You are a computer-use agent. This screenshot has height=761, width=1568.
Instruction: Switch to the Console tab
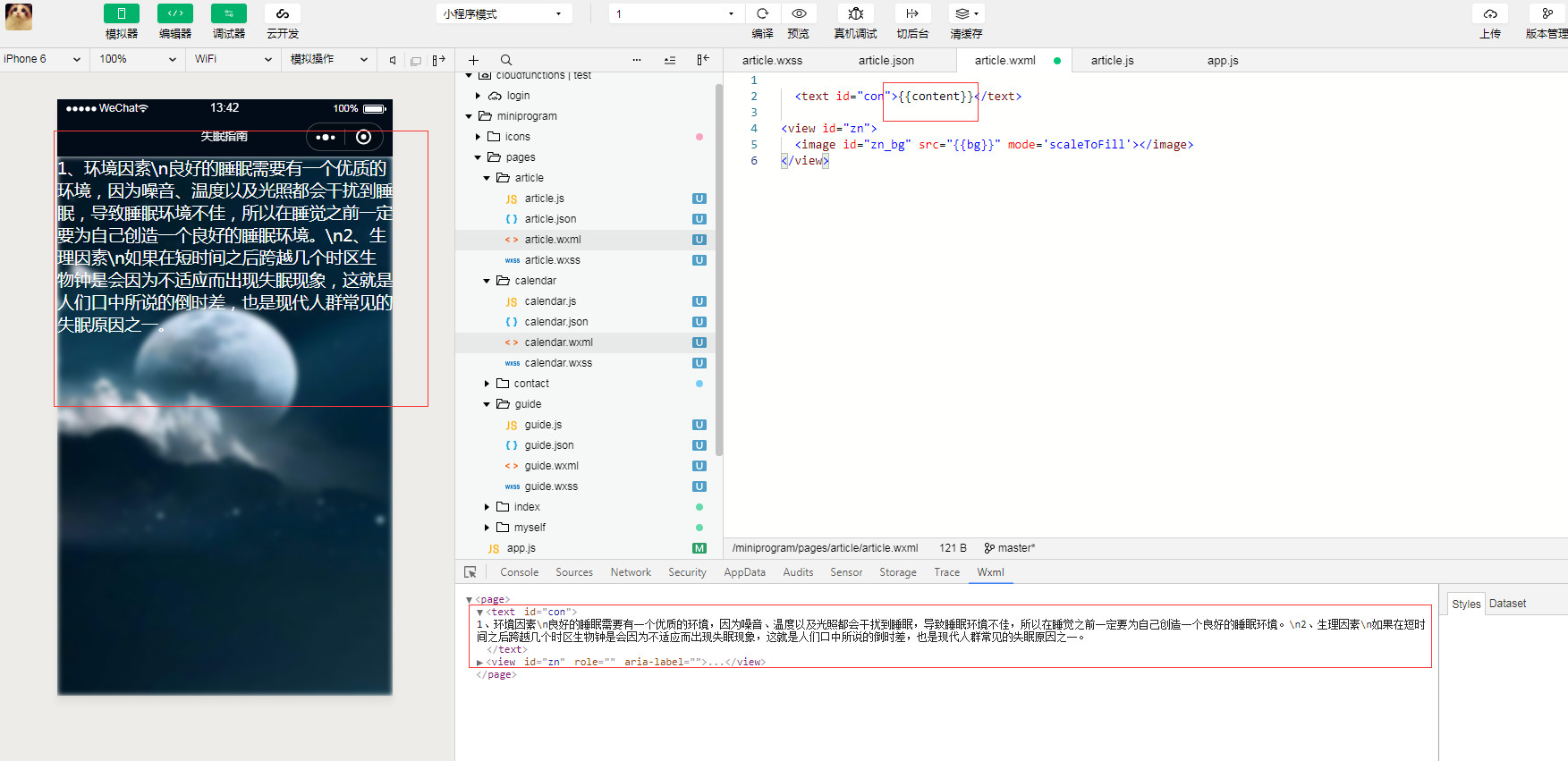pyautogui.click(x=519, y=572)
